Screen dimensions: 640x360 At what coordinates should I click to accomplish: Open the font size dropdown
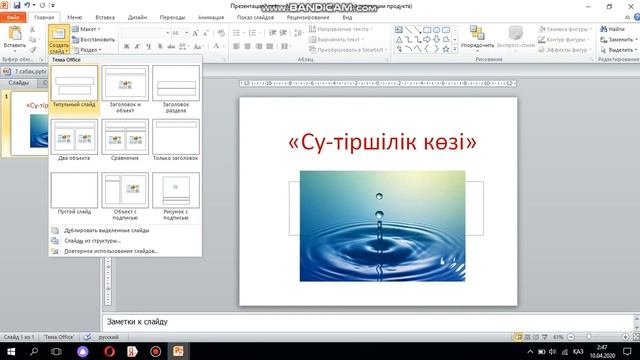[187, 33]
